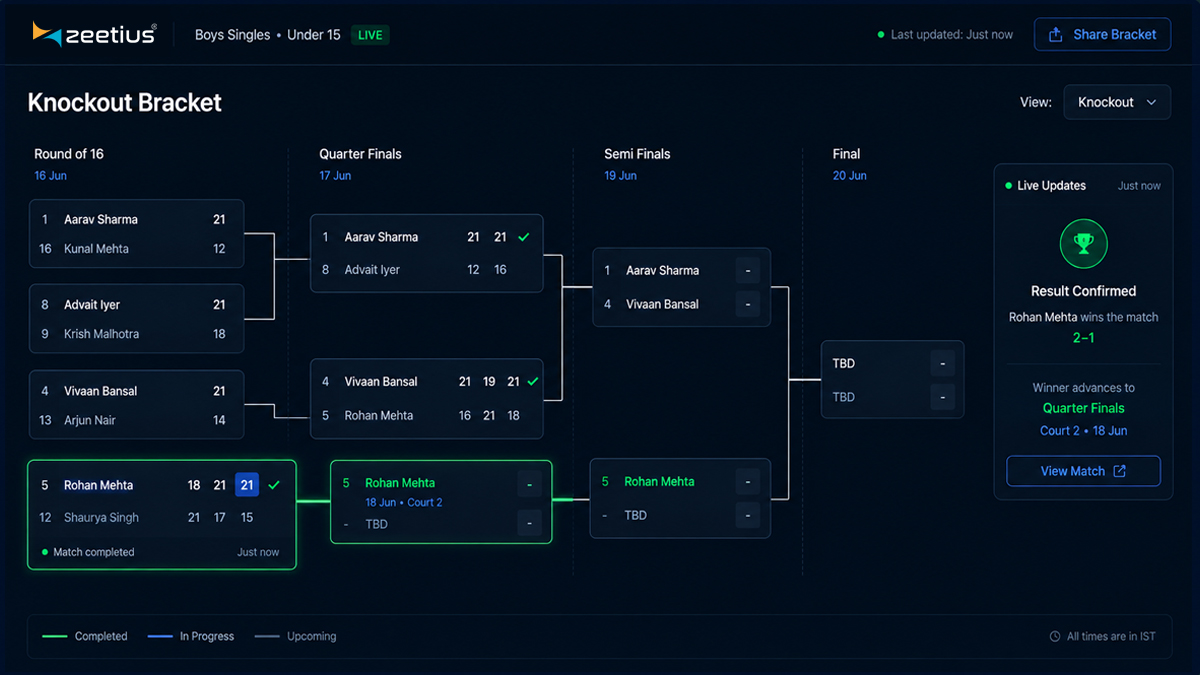Click Rohan Mehta in Semi Finals card

click(659, 482)
